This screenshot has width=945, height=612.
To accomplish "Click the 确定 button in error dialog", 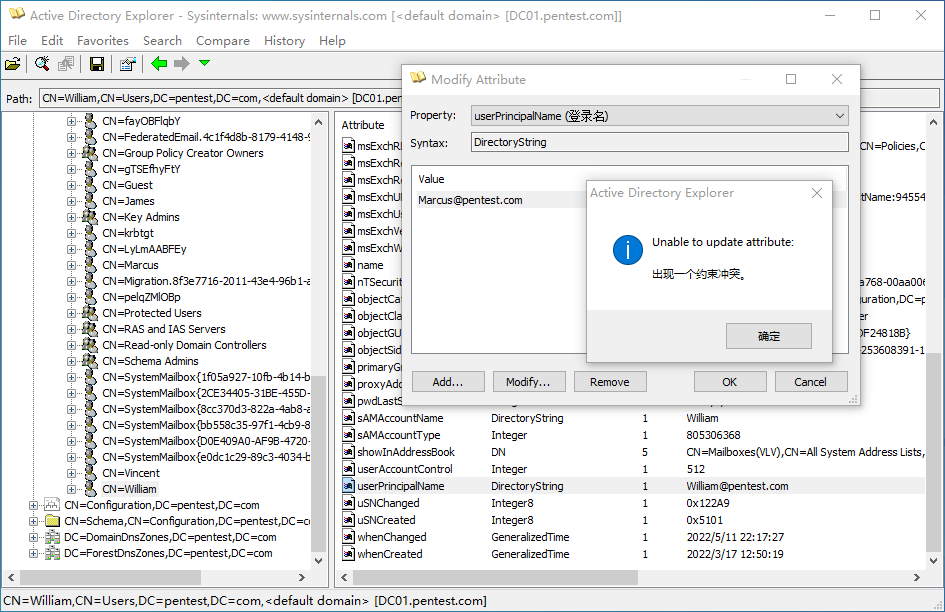I will 768,336.
